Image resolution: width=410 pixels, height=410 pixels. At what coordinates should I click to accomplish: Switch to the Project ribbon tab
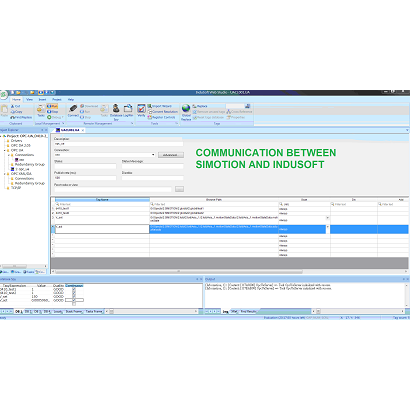(x=57, y=99)
